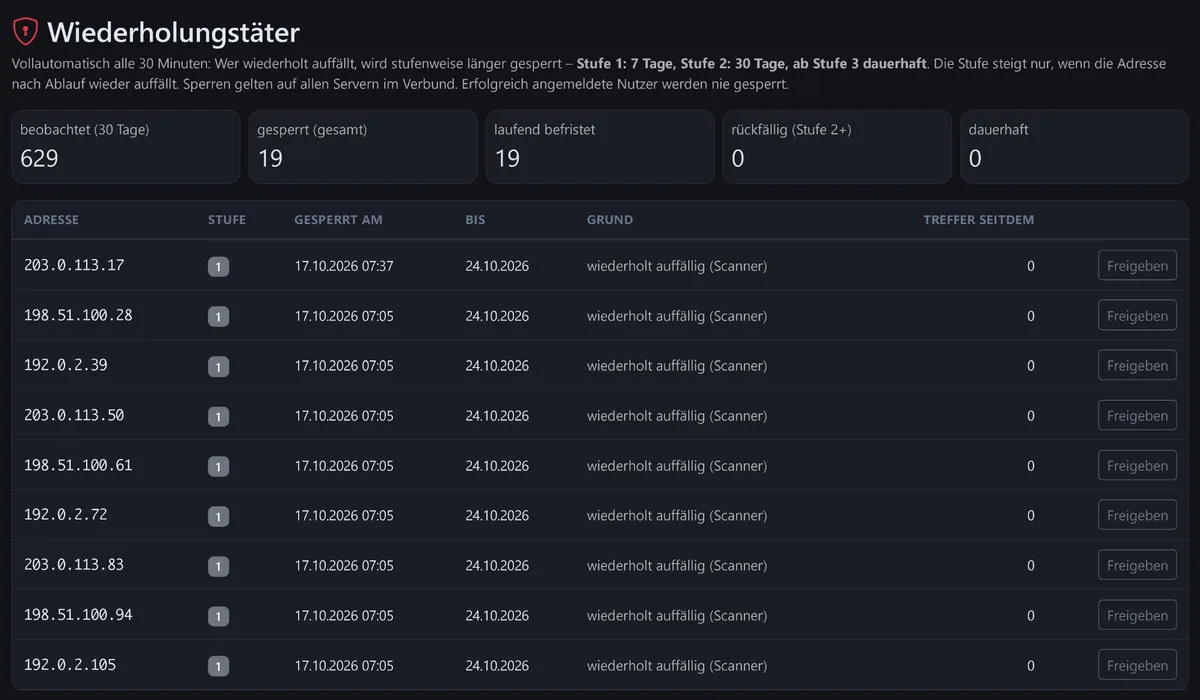Open the rückfällig (Stufe 2+) card

click(x=837, y=147)
